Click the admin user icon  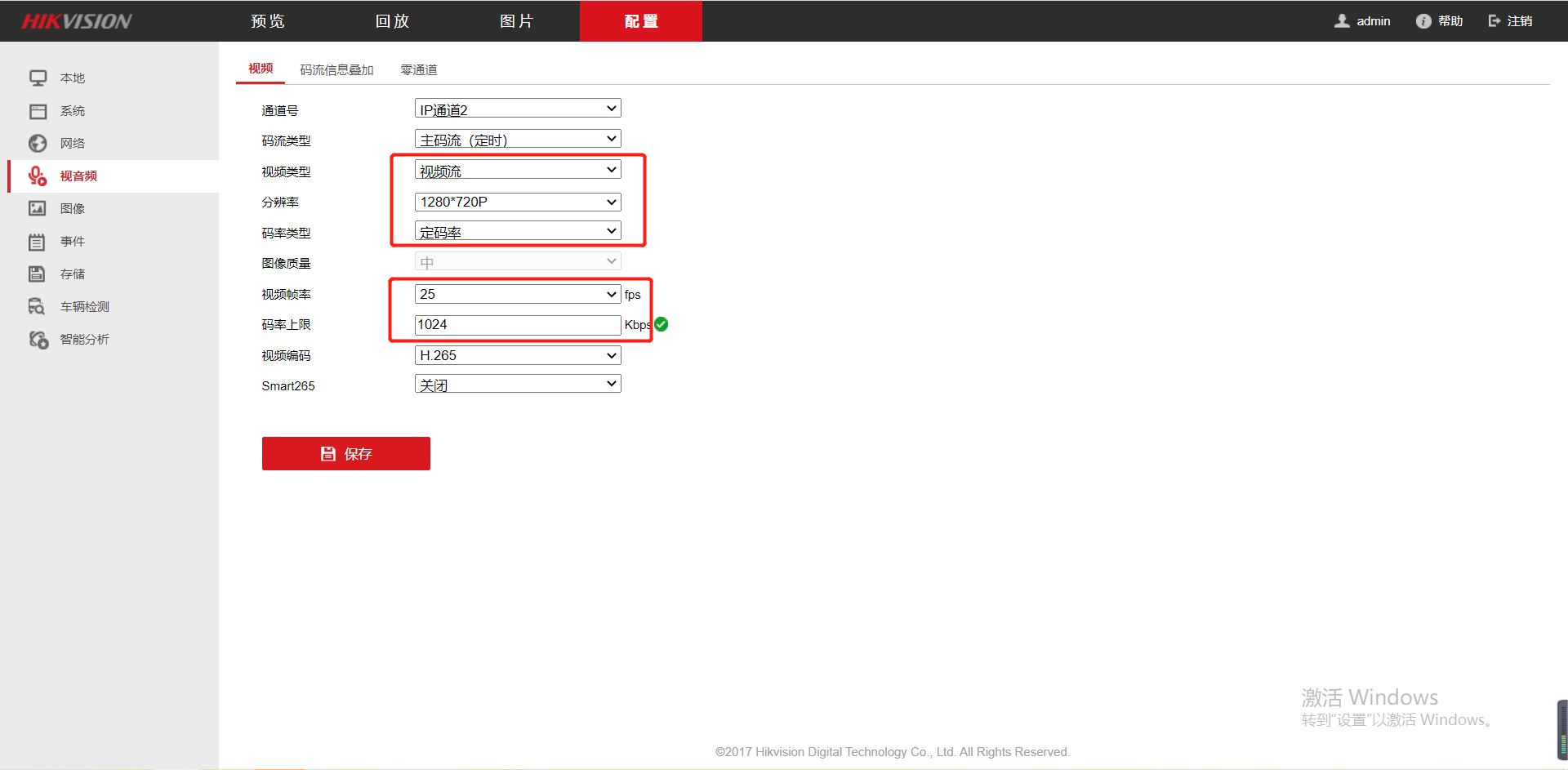coord(1342,21)
